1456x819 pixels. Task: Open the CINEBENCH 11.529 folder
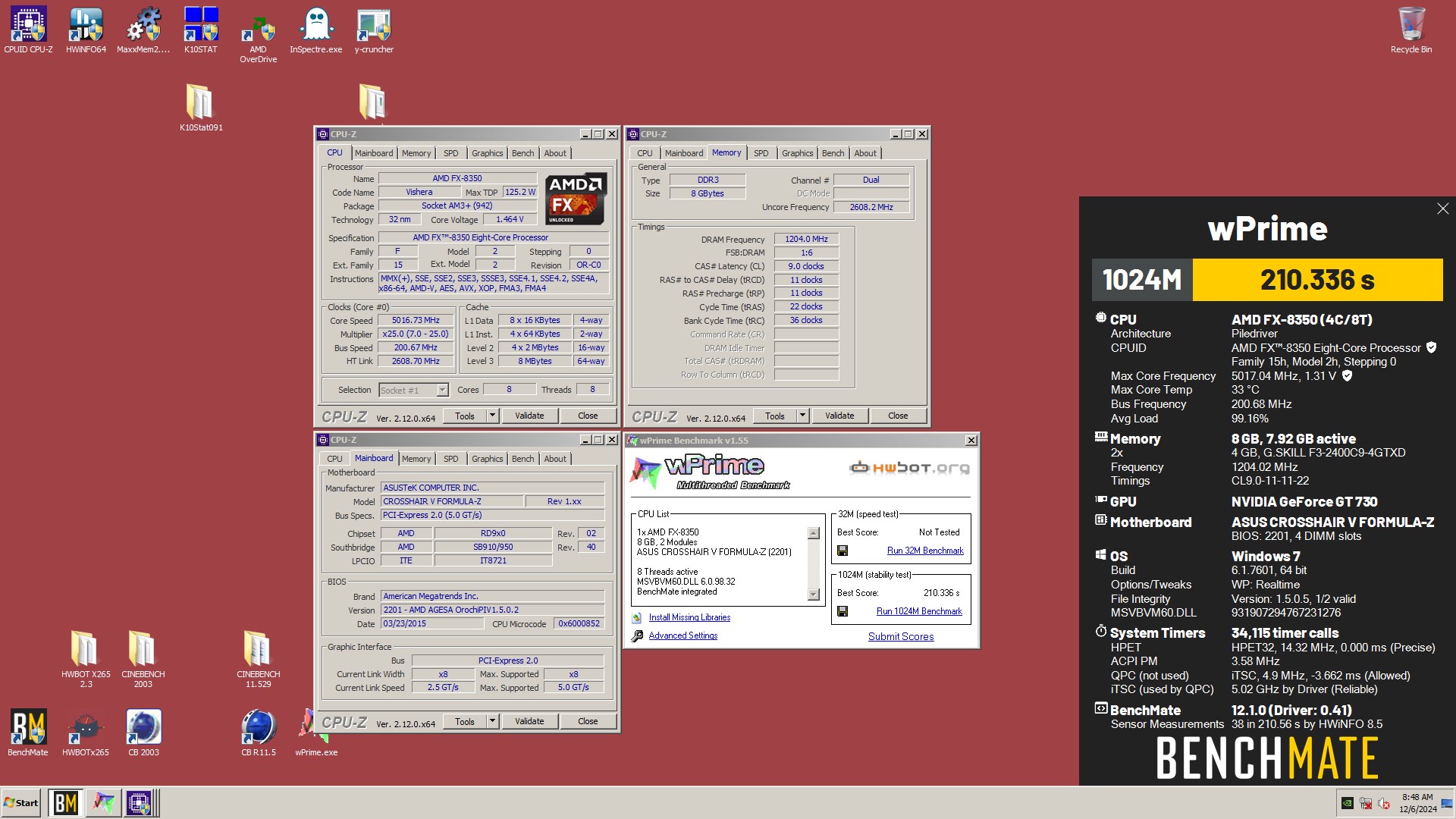point(259,658)
